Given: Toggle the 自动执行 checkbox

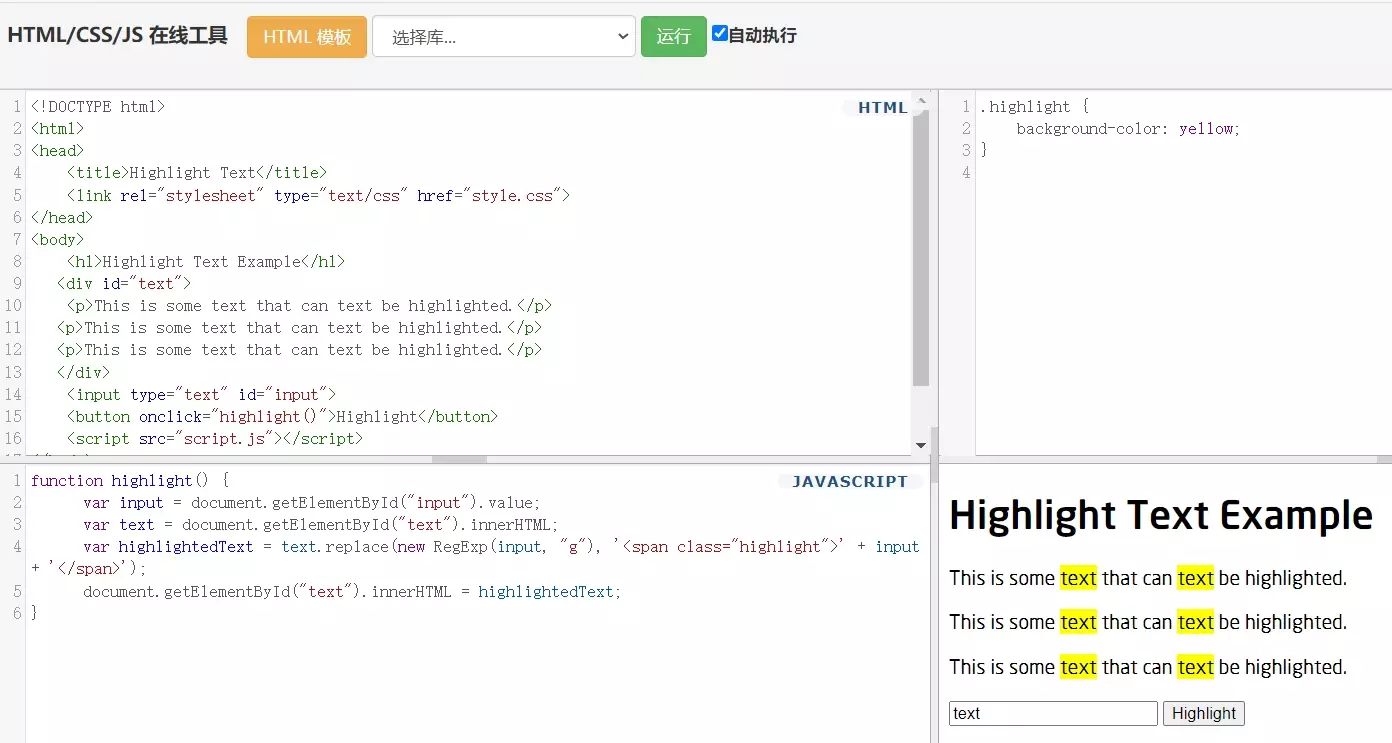Looking at the screenshot, I should pos(719,33).
